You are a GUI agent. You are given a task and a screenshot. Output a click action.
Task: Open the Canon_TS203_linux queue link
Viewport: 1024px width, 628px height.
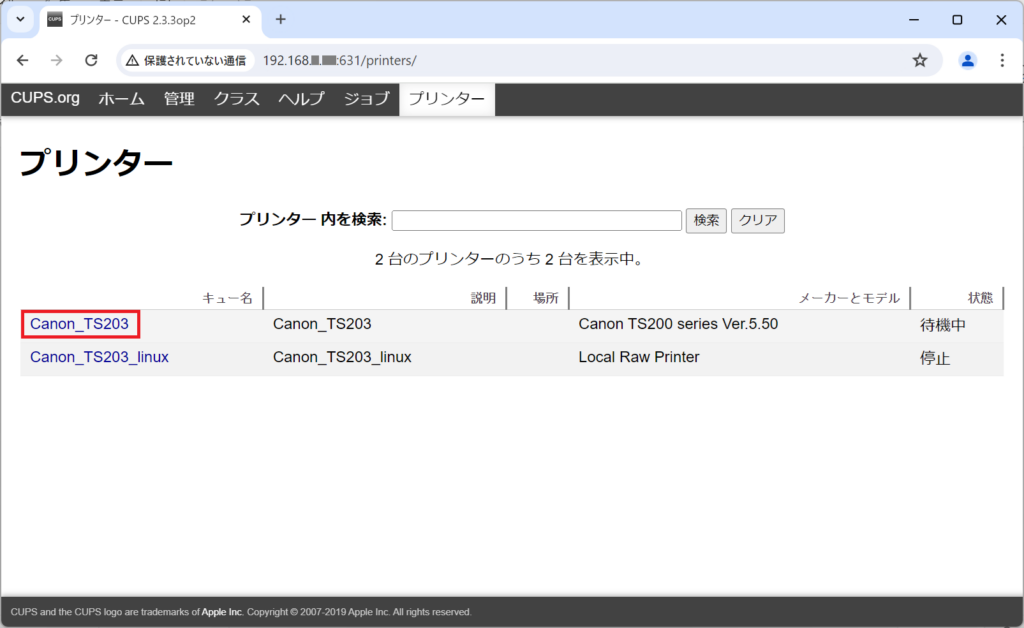click(99, 357)
